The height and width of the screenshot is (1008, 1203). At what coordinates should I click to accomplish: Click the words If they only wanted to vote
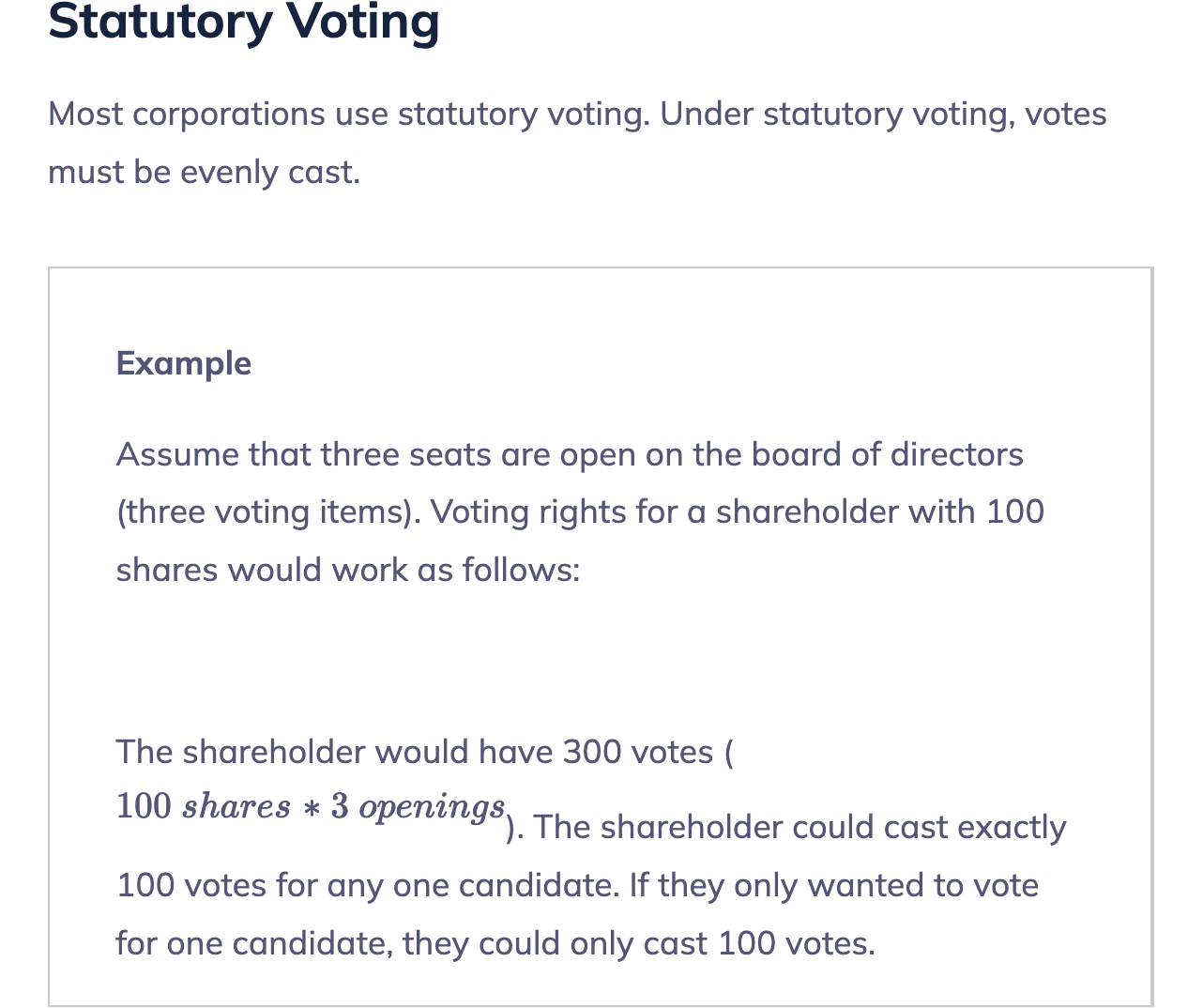point(834,885)
